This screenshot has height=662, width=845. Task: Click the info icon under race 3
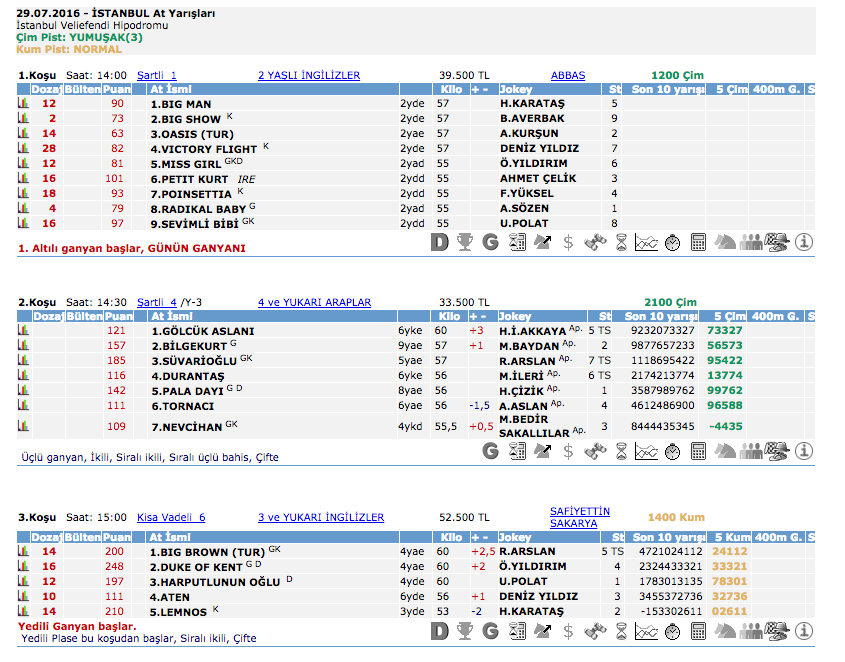803,632
